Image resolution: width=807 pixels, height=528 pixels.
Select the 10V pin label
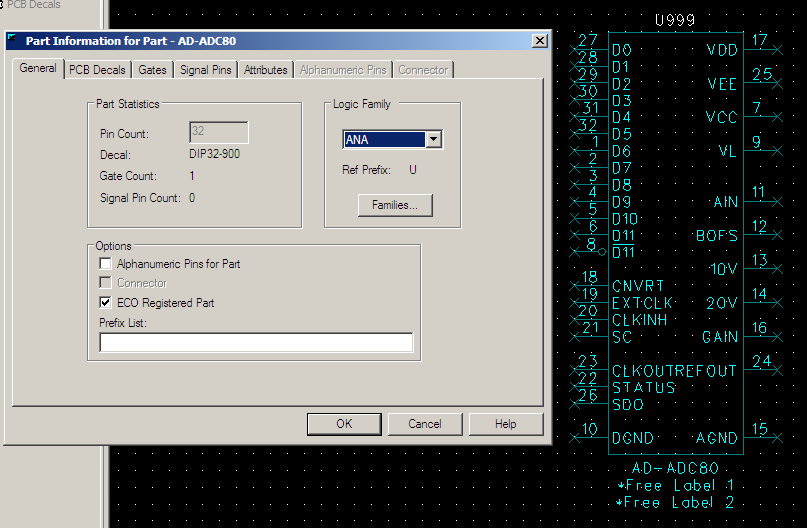(x=723, y=269)
